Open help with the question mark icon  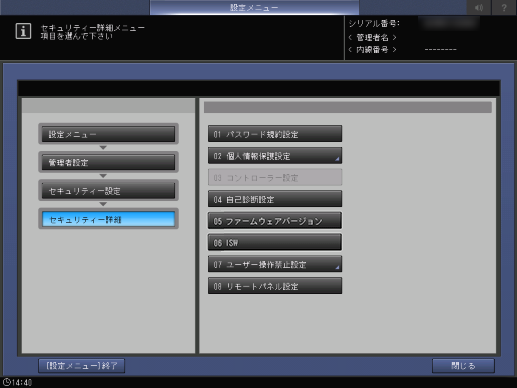[504, 7]
